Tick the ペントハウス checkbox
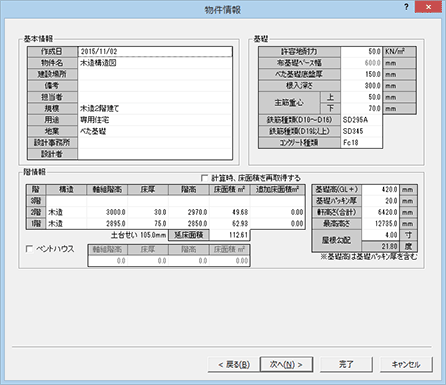 pos(29,249)
